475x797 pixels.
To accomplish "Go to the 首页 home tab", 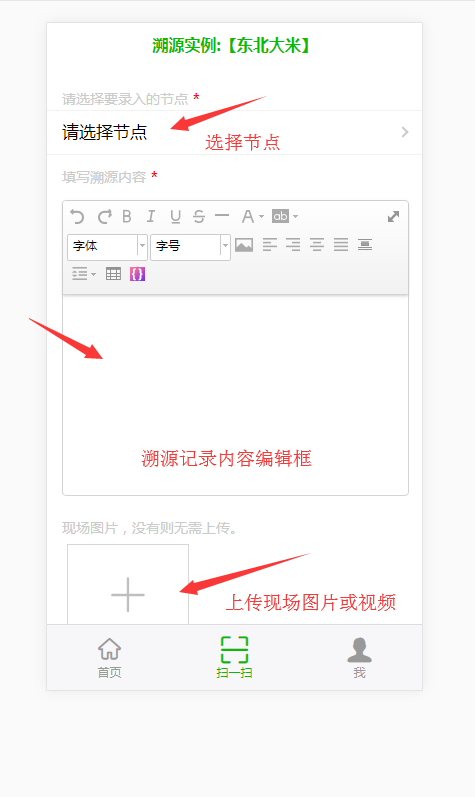I will point(109,658).
